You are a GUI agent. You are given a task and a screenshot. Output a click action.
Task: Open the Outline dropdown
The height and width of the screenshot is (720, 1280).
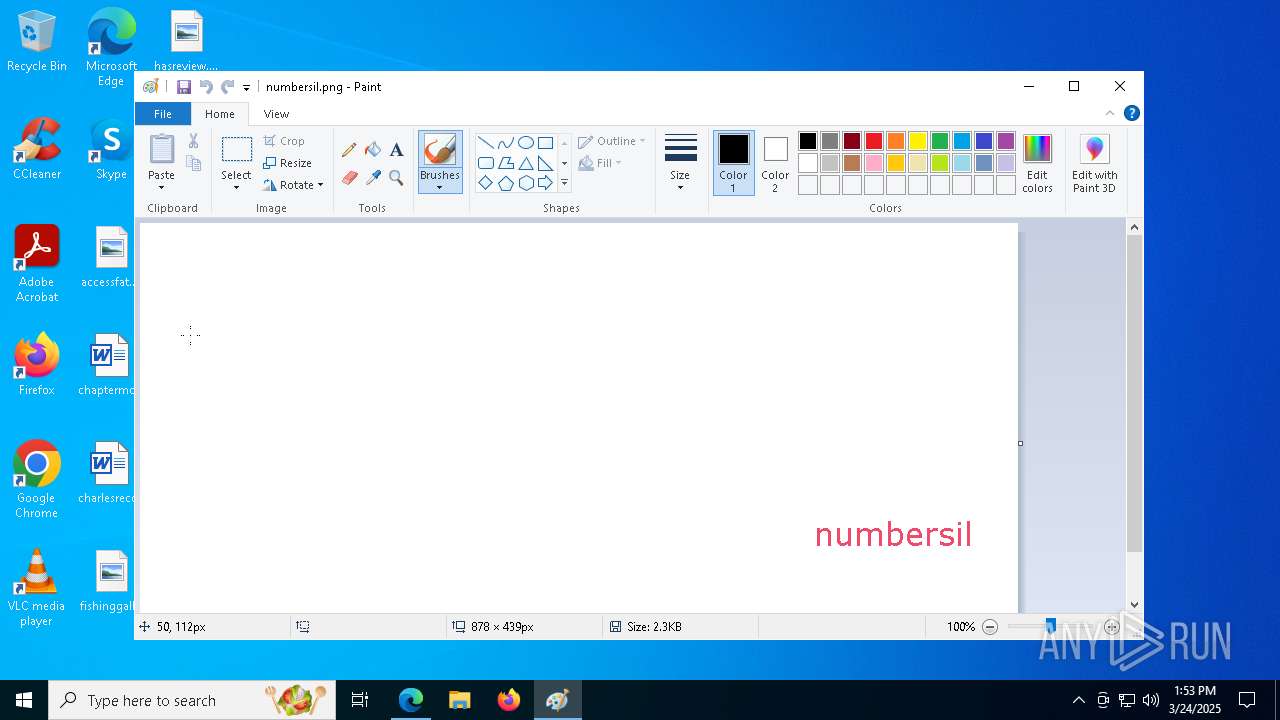click(612, 141)
